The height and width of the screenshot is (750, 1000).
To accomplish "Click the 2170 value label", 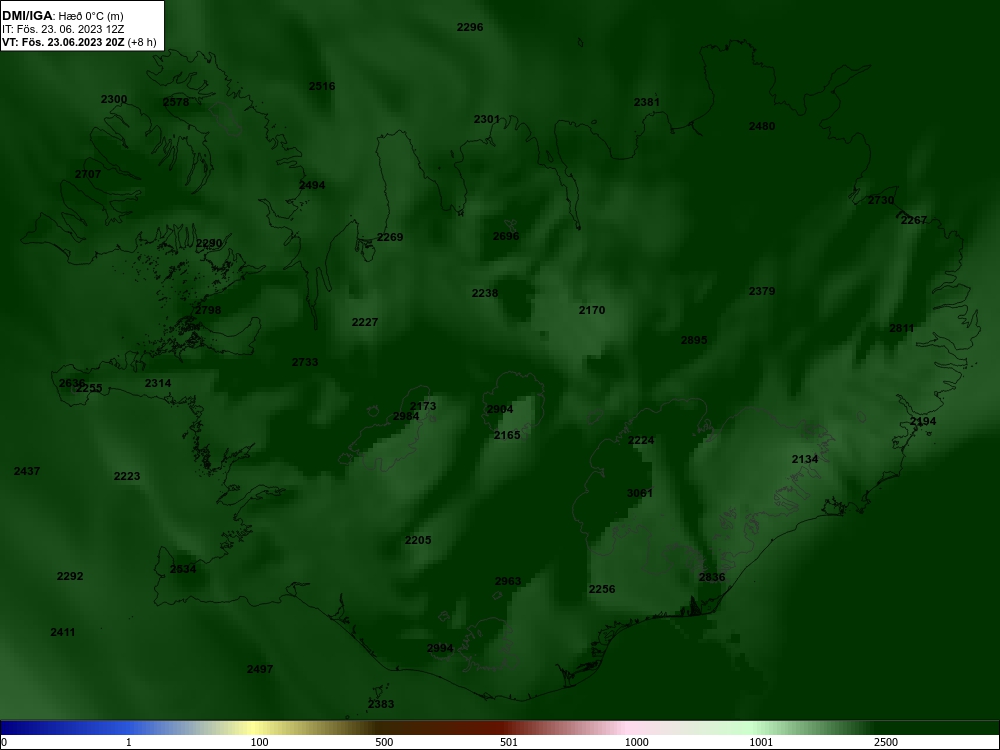I will 592,310.
